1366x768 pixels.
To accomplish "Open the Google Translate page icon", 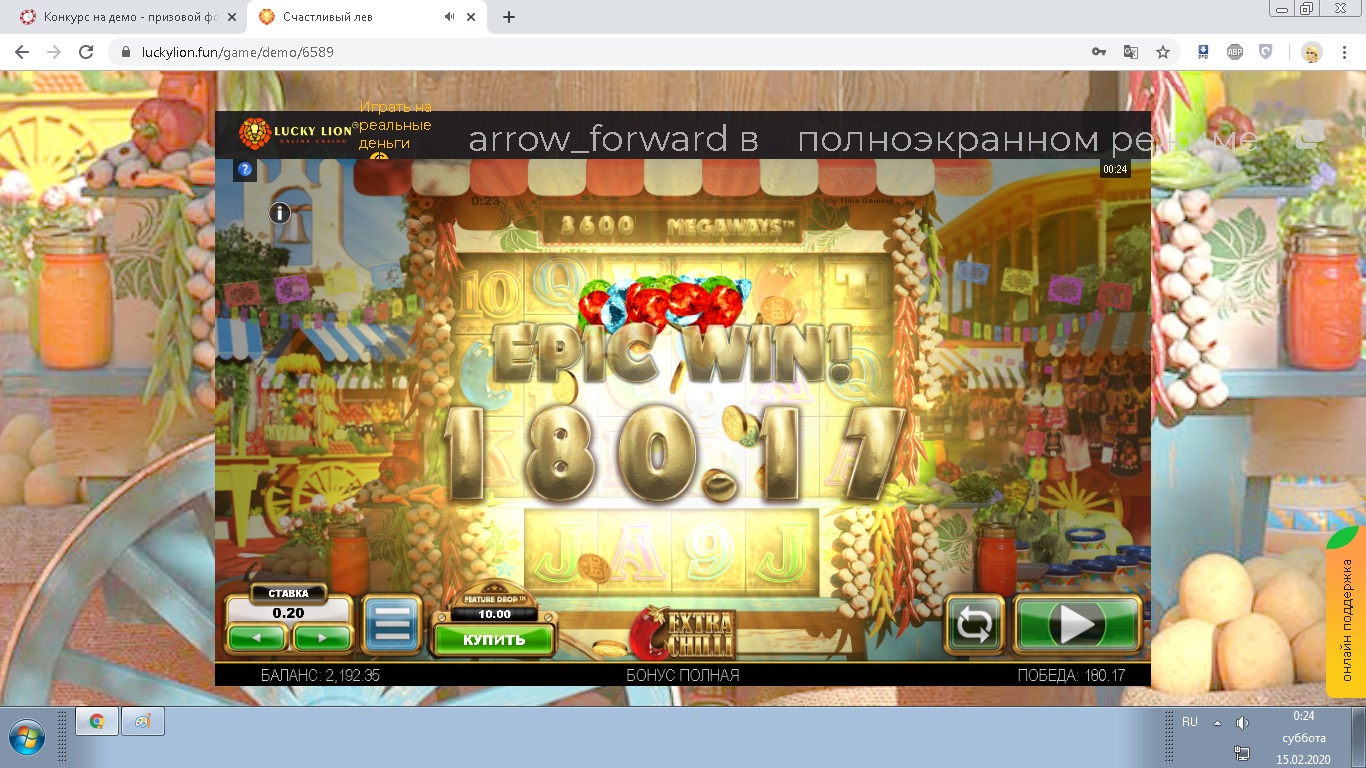I will (1131, 52).
